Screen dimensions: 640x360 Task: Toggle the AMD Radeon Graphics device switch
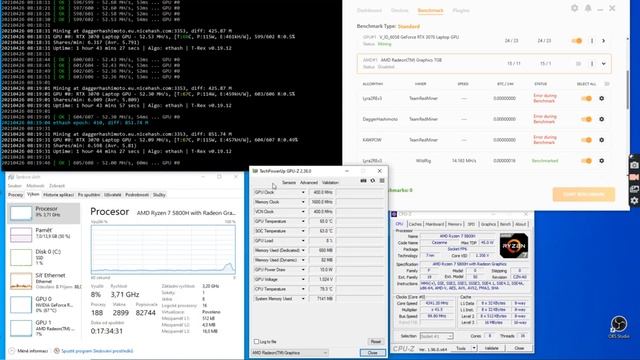pyautogui.click(x=578, y=64)
